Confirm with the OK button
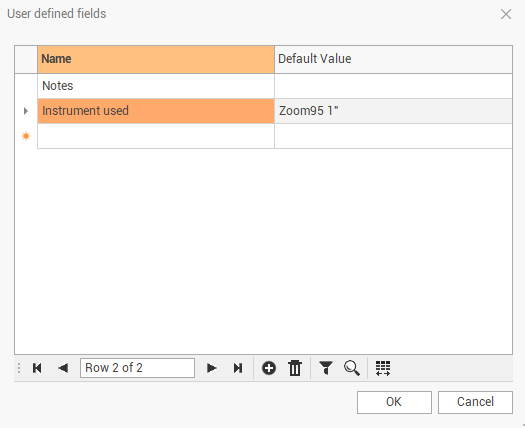Screen dimensions: 525x428 click(x=394, y=402)
